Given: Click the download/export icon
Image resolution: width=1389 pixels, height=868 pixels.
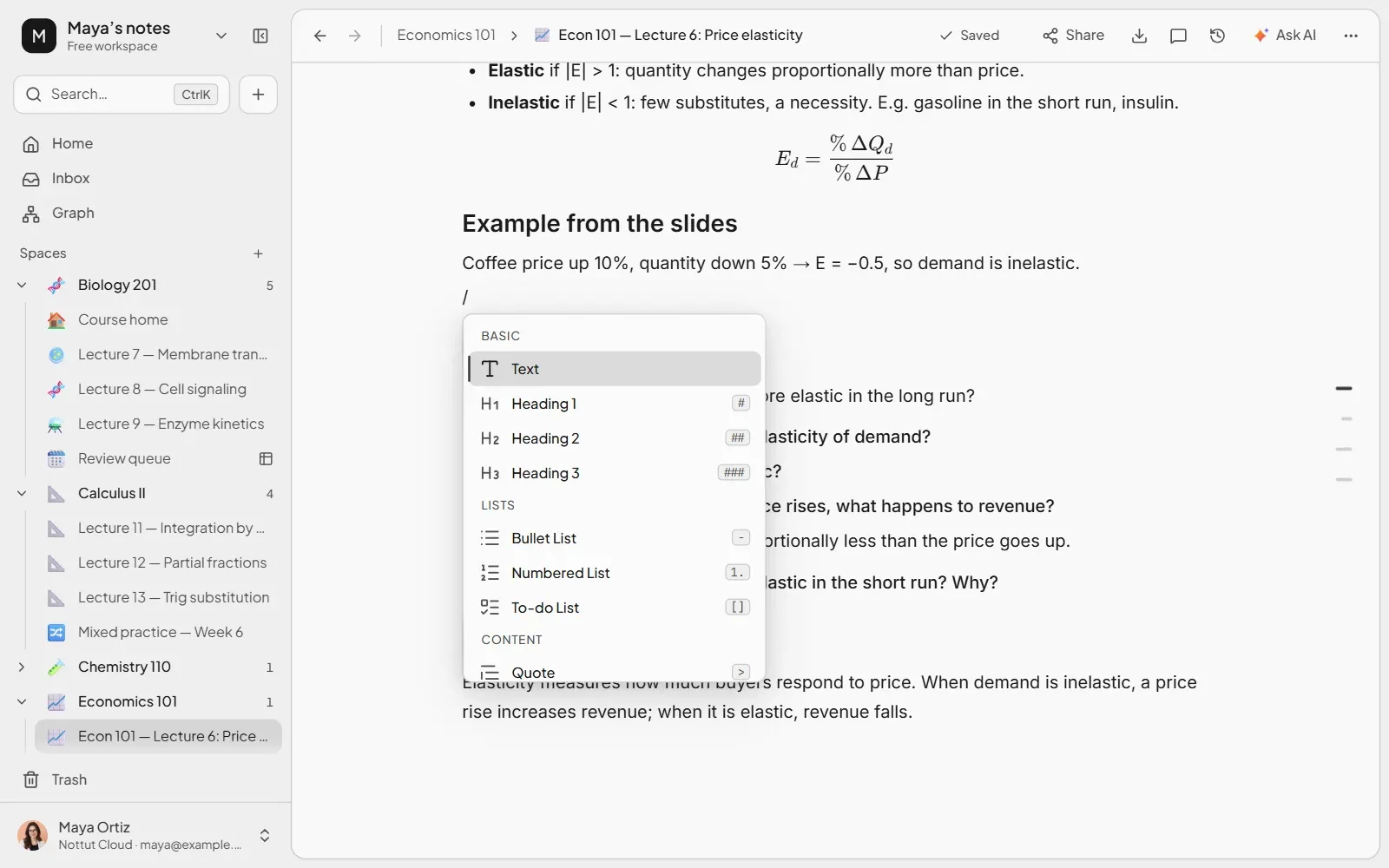Looking at the screenshot, I should 1140,36.
